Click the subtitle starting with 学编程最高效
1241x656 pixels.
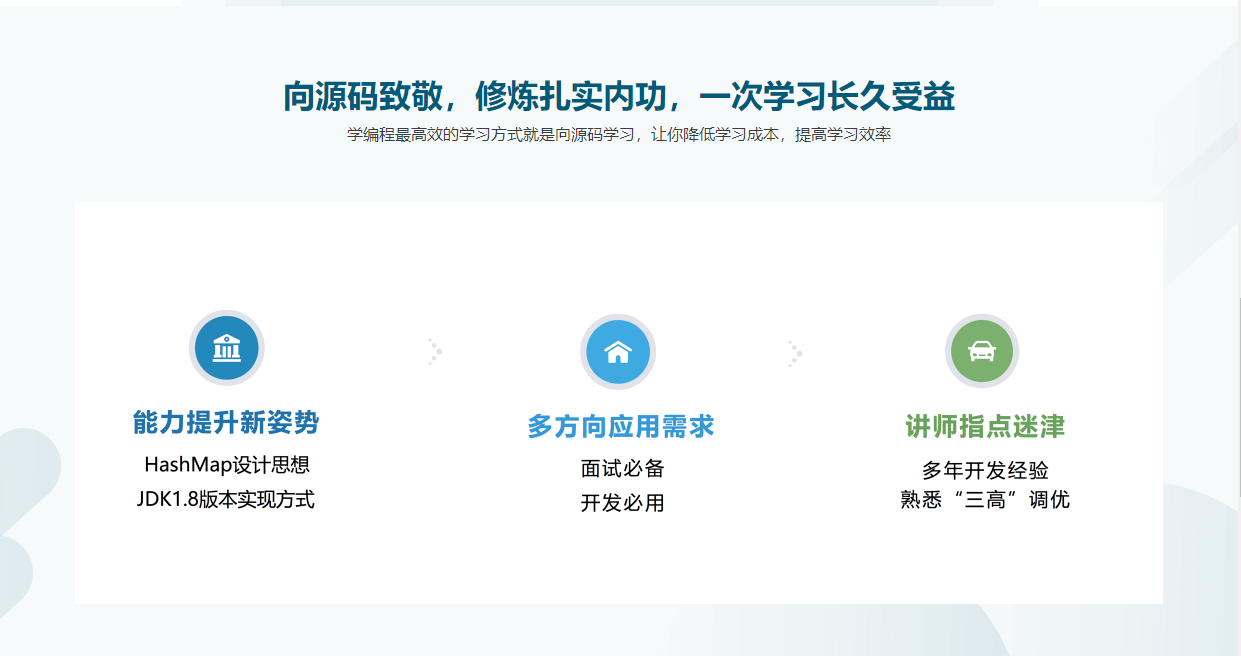[619, 135]
